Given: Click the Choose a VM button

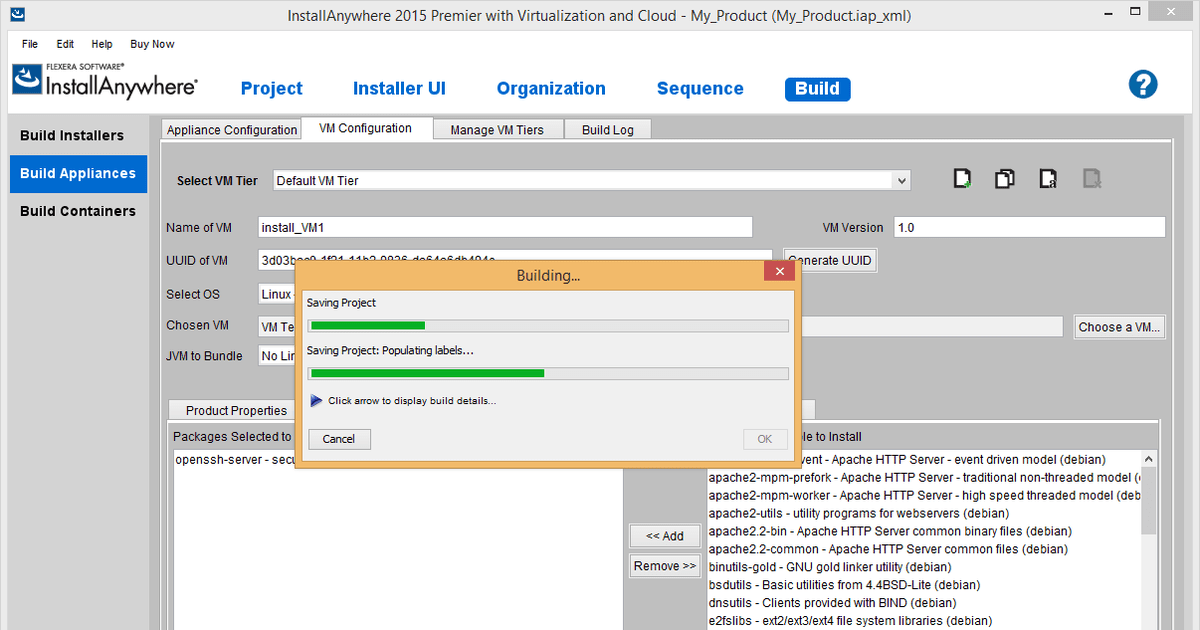Looking at the screenshot, I should (1119, 326).
